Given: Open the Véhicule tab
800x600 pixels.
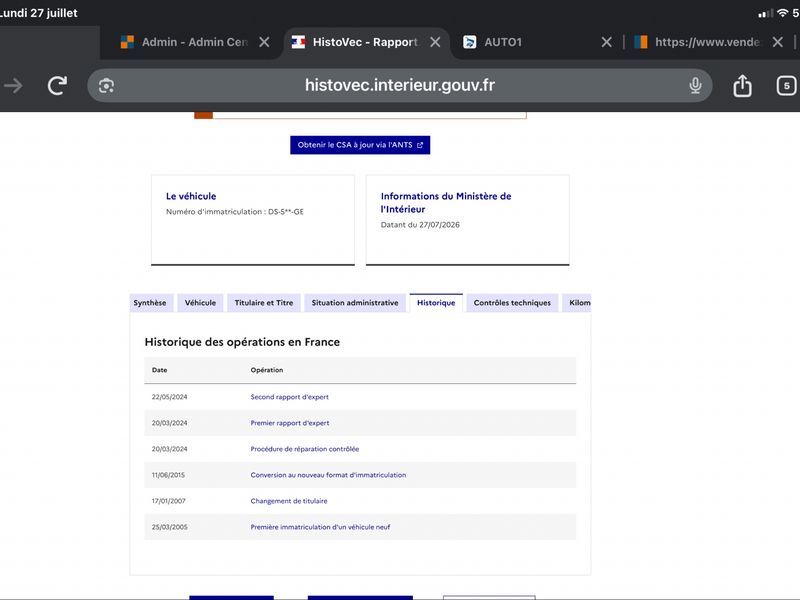Looking at the screenshot, I should coord(200,303).
